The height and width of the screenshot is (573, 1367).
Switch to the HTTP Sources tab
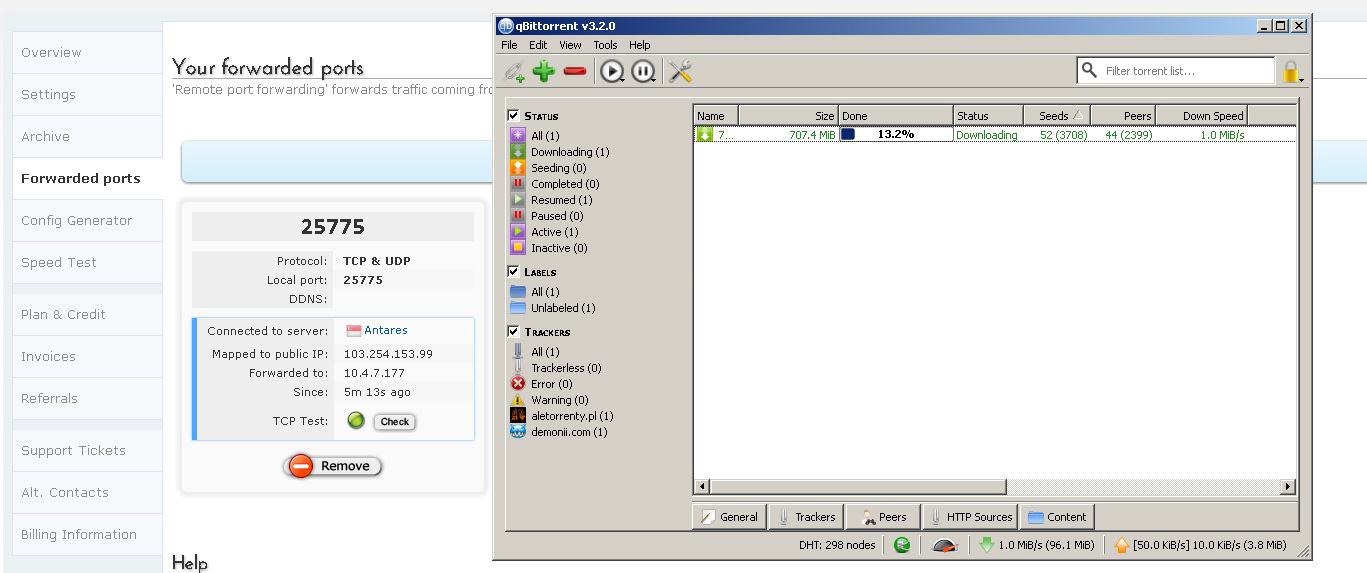point(970,517)
